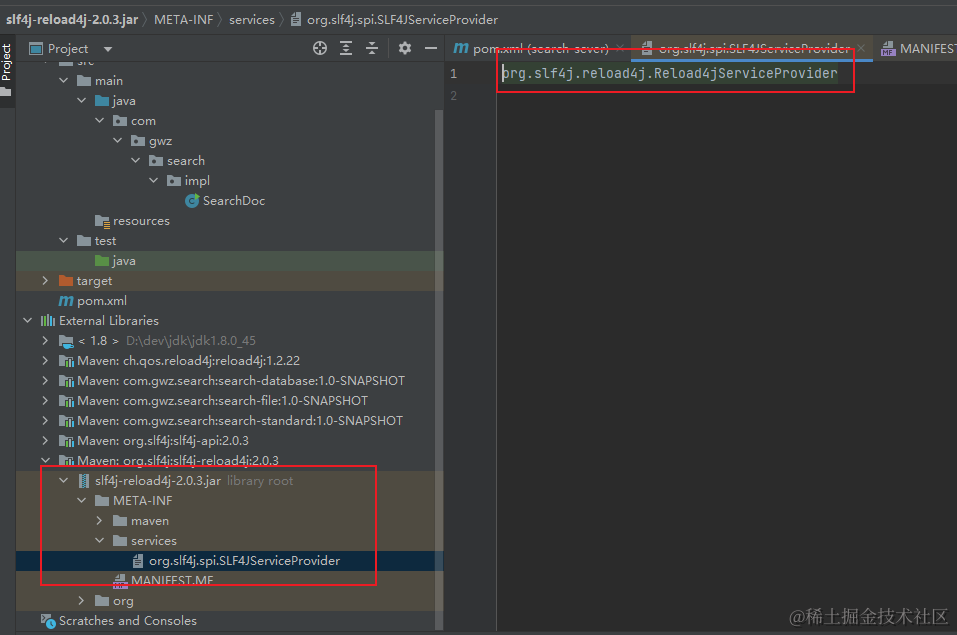Collapse the gwz package chevron
The width and height of the screenshot is (957, 635).
pos(117,140)
